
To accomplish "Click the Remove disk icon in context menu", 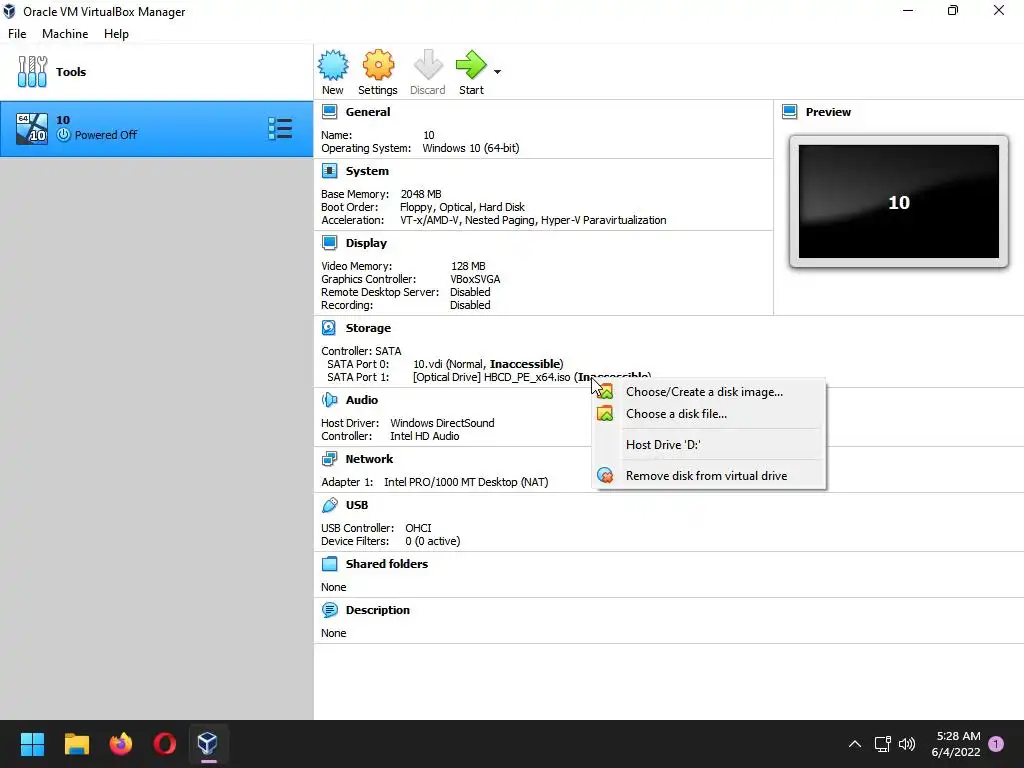I will (605, 475).
